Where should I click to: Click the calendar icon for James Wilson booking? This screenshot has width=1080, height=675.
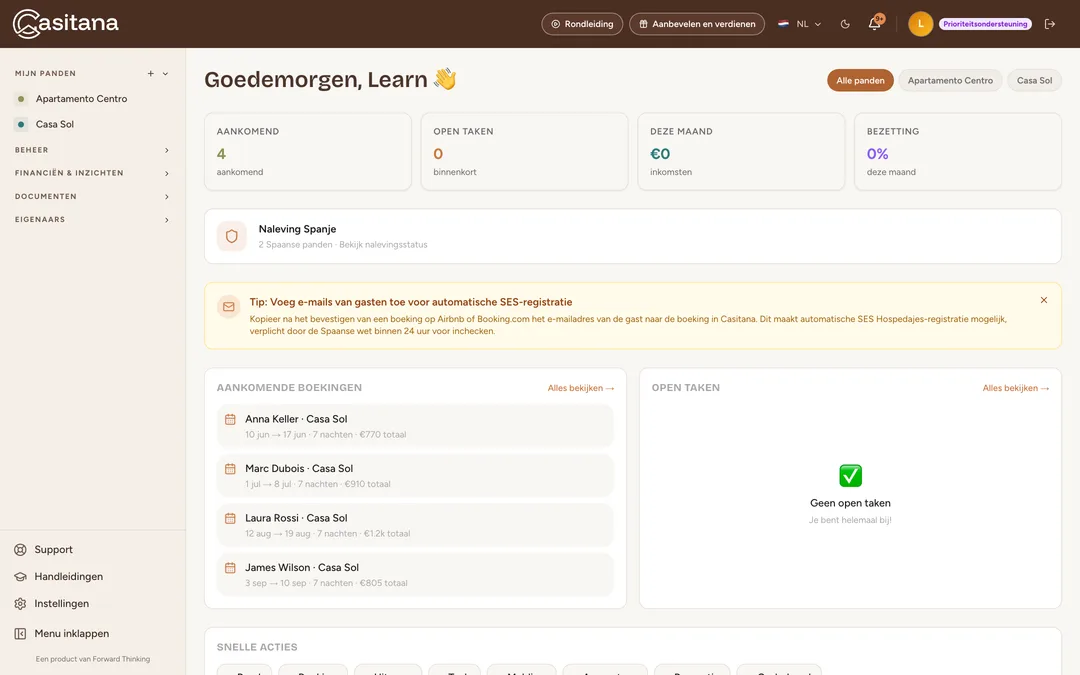click(x=230, y=568)
